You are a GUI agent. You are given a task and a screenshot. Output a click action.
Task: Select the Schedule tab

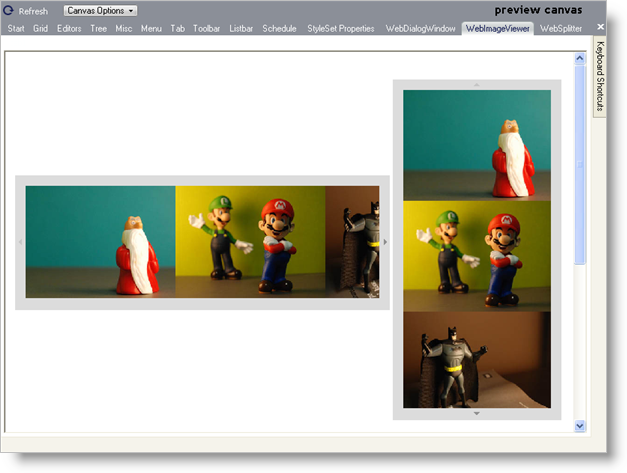(279, 28)
